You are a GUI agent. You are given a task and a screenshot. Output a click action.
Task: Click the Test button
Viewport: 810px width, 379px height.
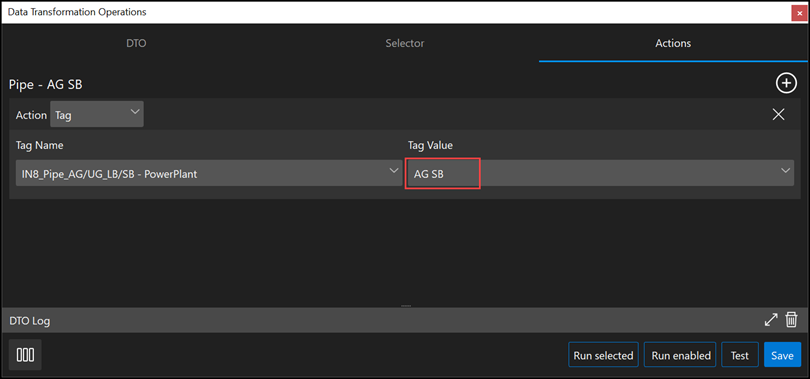[x=740, y=355]
